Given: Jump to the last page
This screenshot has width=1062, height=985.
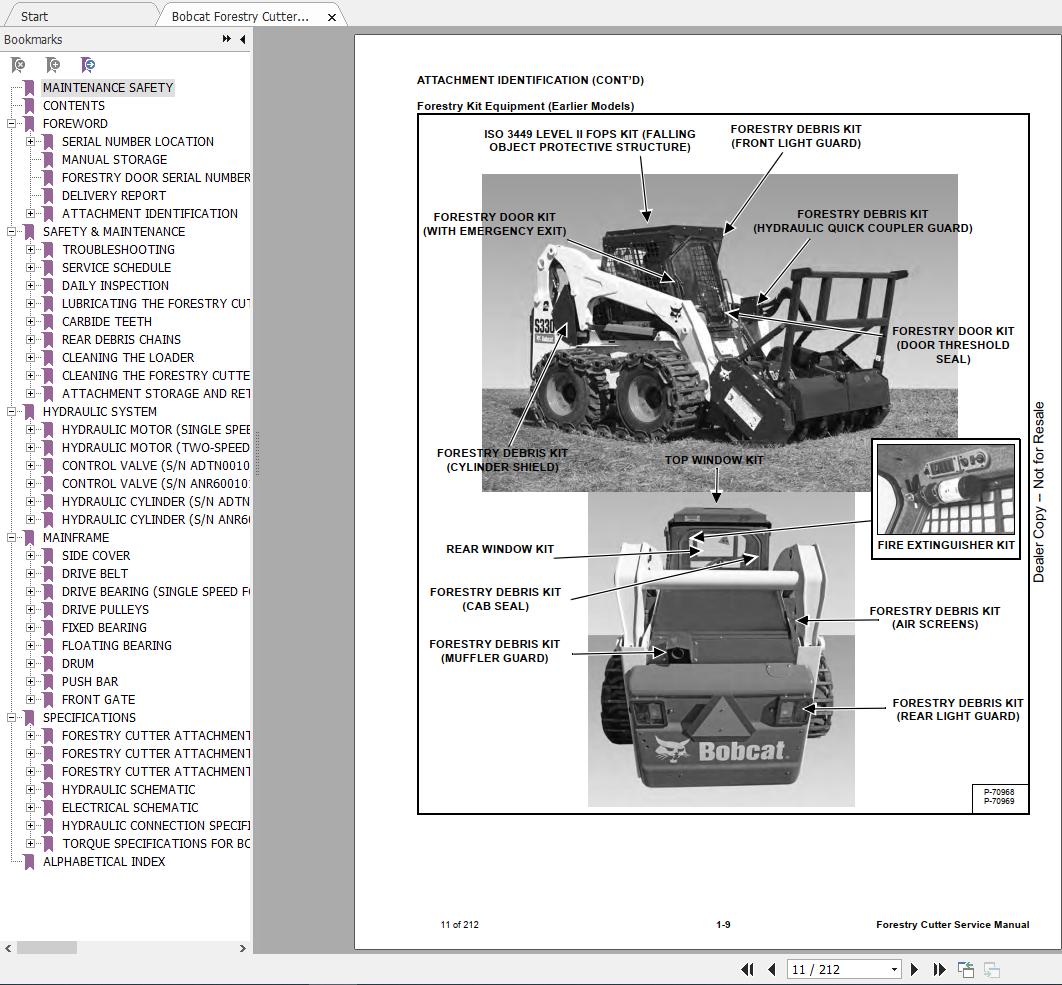Looking at the screenshot, I should pos(937,969).
